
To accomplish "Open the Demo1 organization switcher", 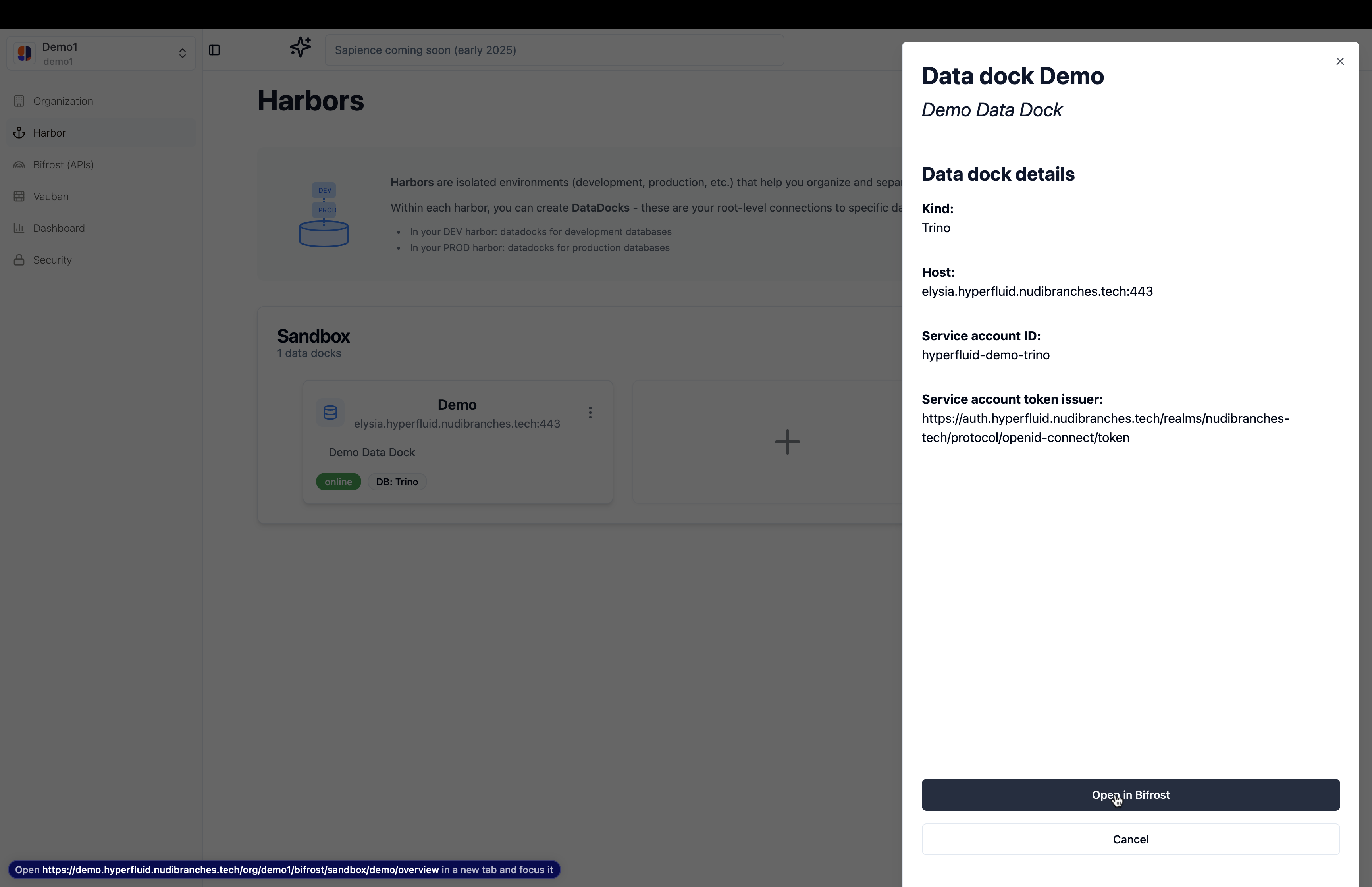I will point(101,54).
